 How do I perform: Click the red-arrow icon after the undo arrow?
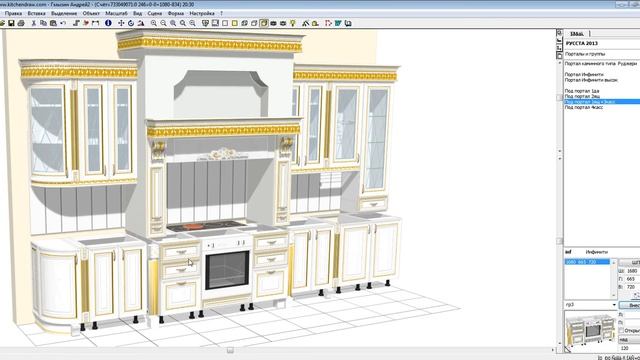coord(86,23)
